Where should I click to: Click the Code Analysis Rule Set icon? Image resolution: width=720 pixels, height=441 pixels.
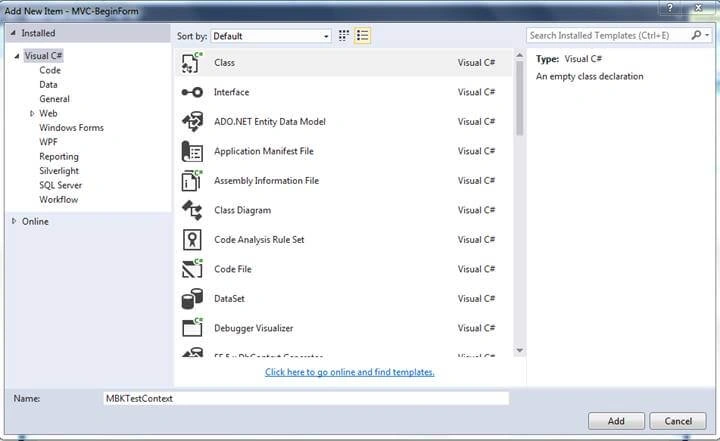[192, 240]
